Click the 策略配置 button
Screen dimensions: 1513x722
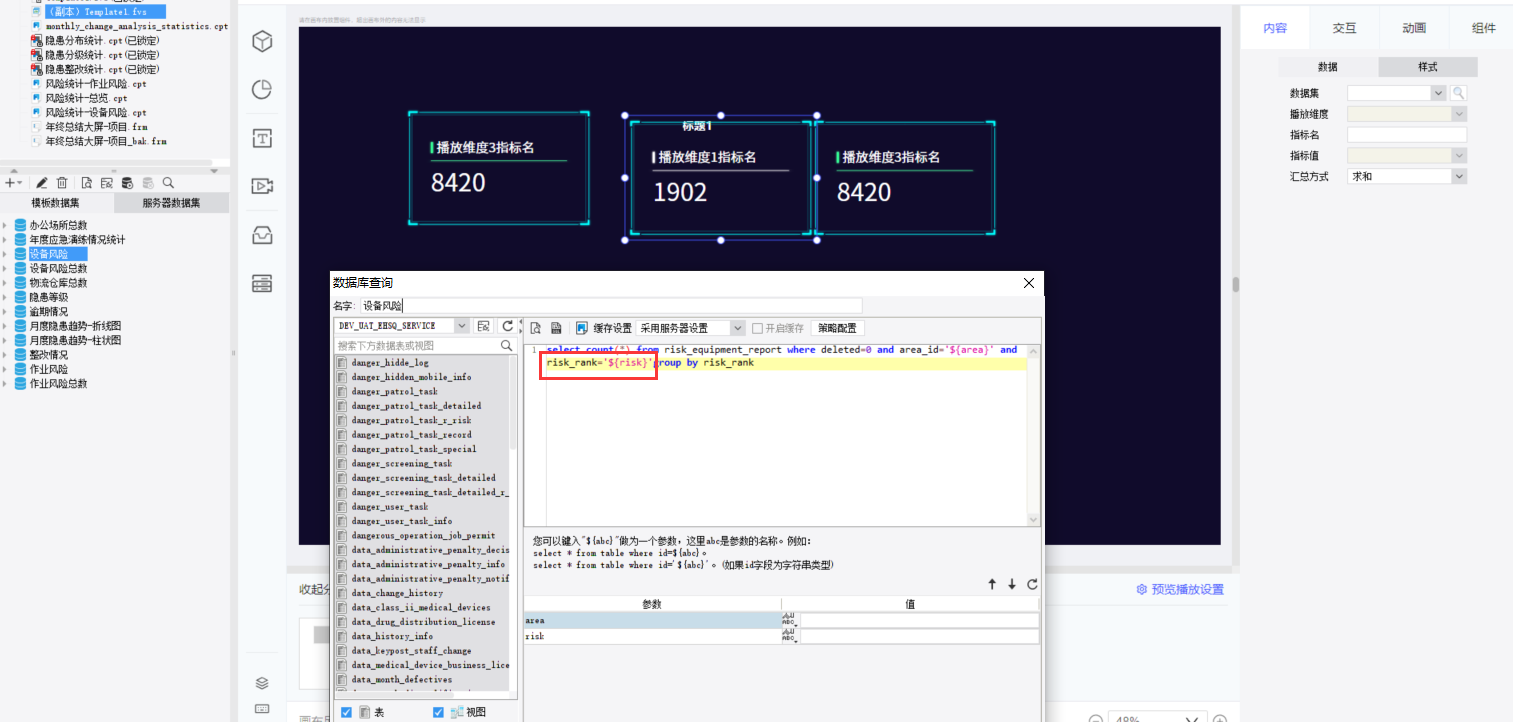click(837, 328)
